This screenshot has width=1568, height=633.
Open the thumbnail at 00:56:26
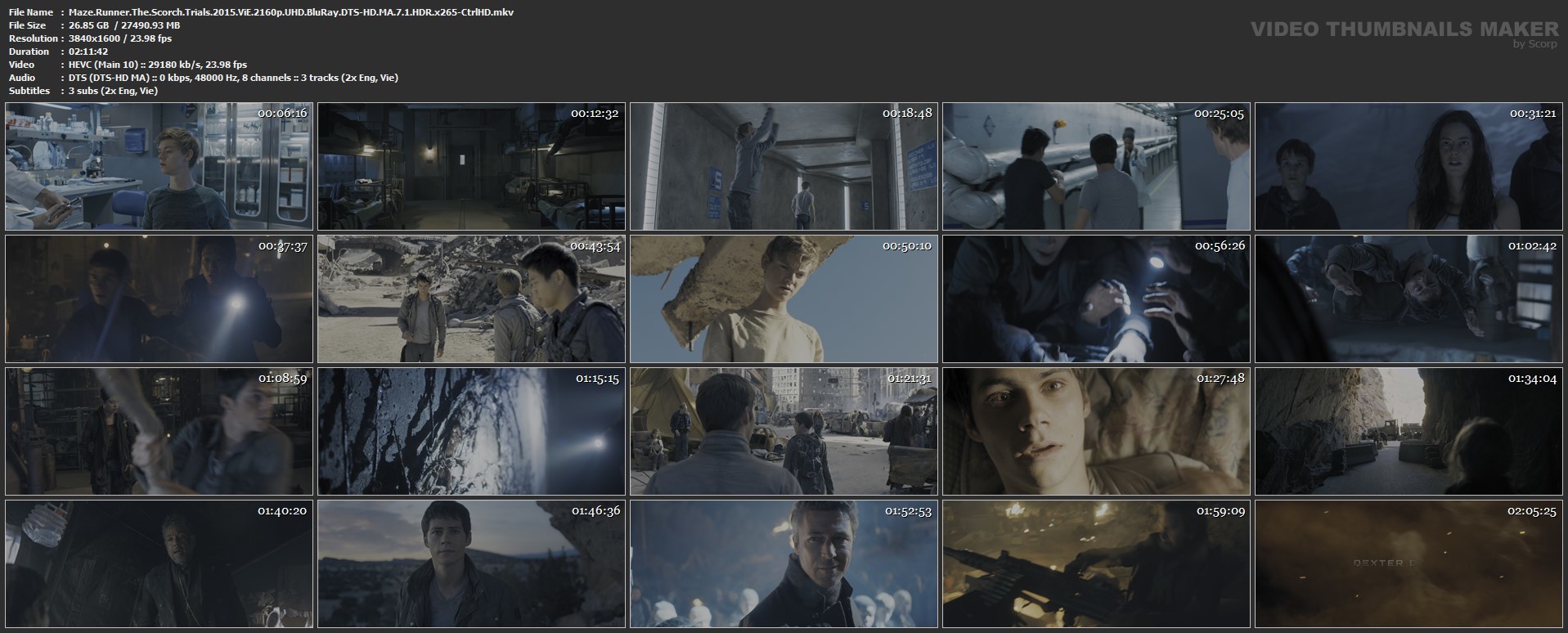(1096, 299)
